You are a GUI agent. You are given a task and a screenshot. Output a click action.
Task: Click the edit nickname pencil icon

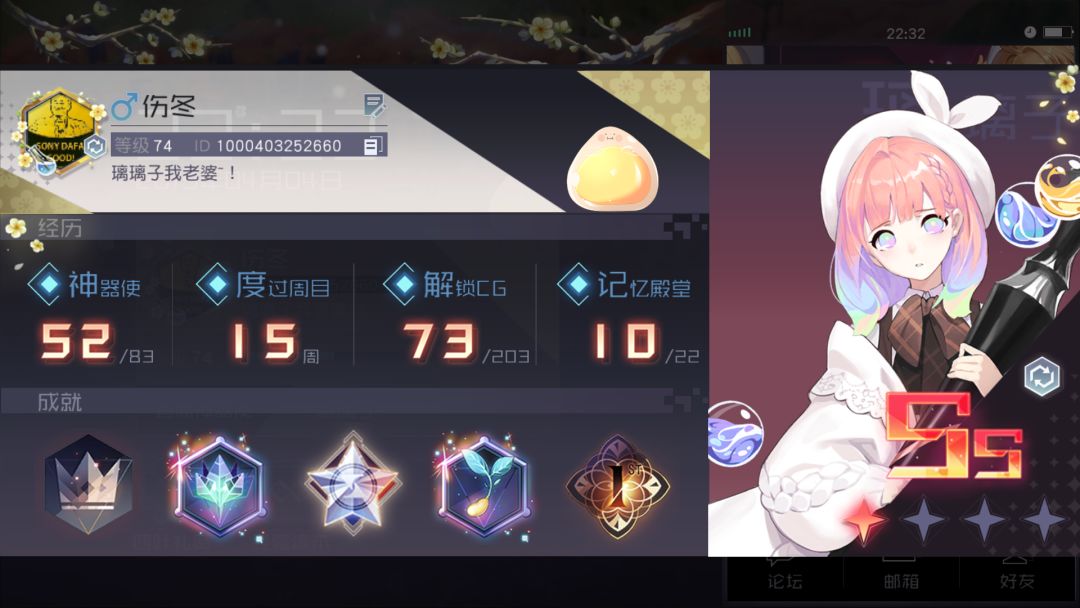coord(374,106)
